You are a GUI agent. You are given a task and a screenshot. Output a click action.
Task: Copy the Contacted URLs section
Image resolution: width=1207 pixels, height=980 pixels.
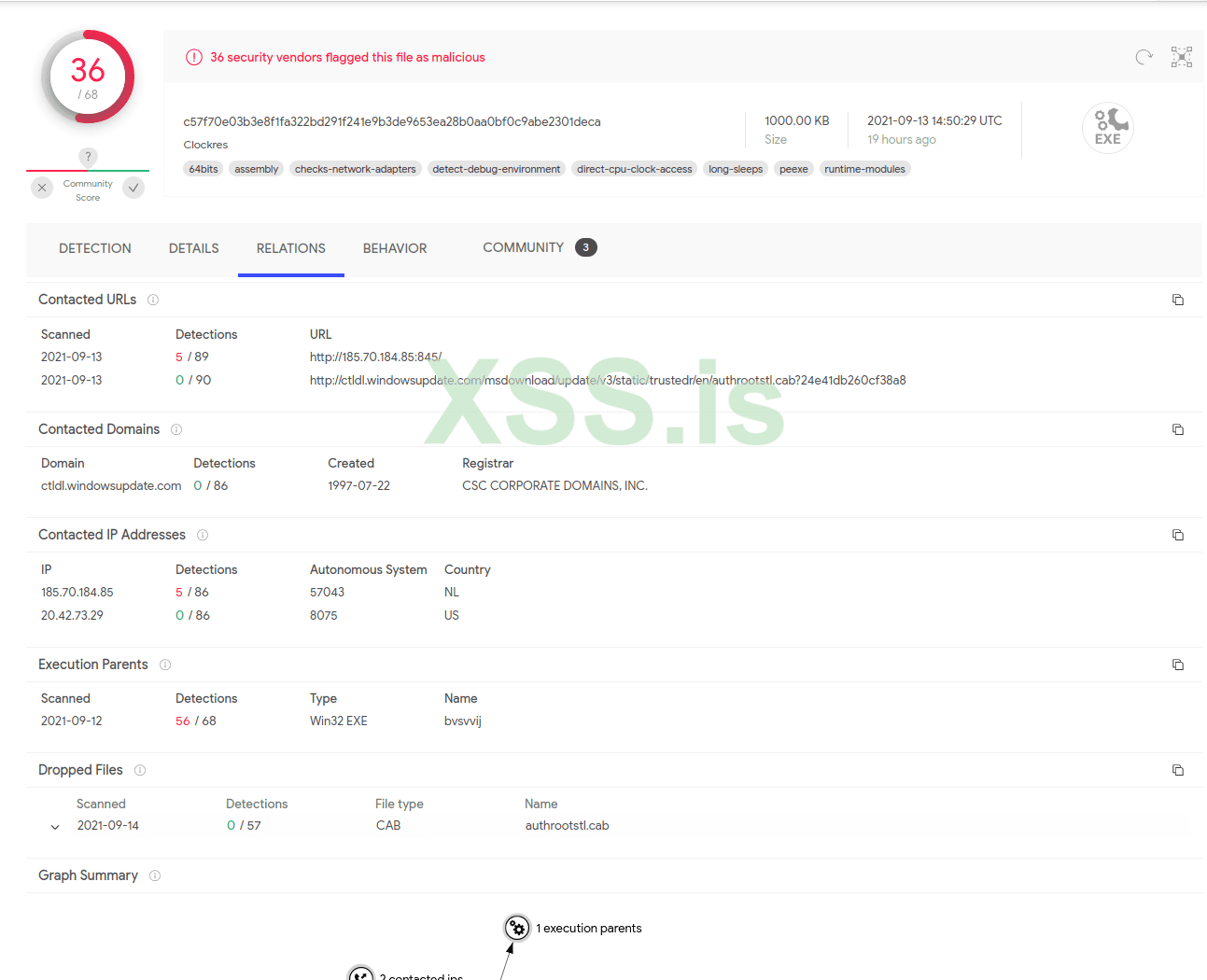click(1178, 300)
